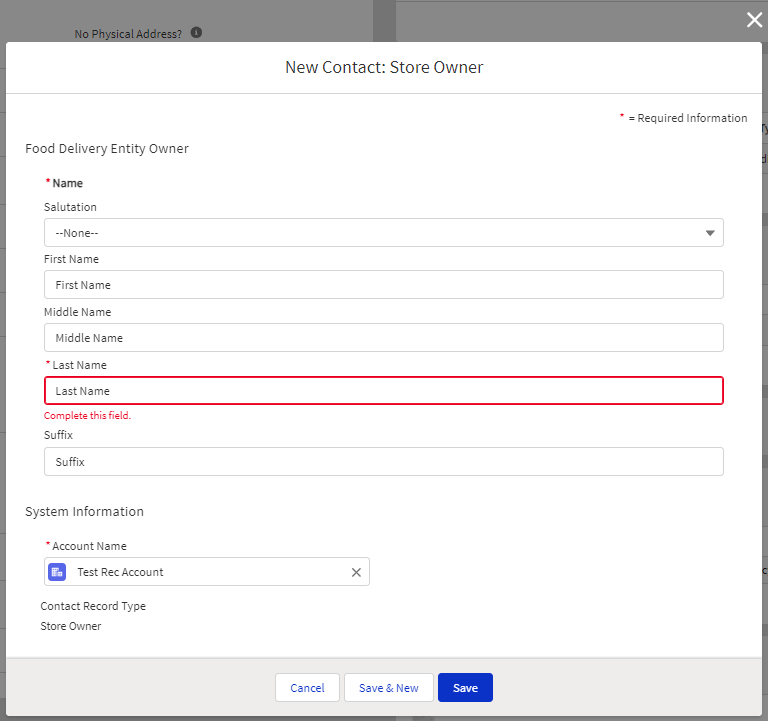Click the info icon beside No Physical Address

point(196,33)
